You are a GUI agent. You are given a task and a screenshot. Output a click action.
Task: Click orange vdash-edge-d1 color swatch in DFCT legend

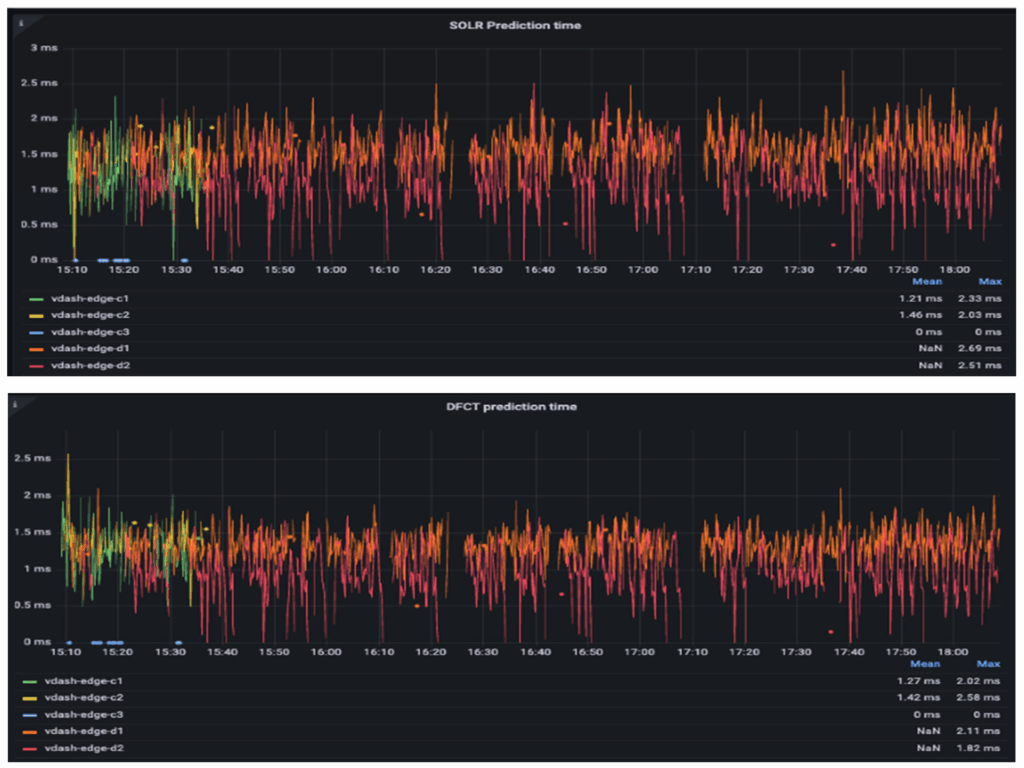pyautogui.click(x=34, y=731)
